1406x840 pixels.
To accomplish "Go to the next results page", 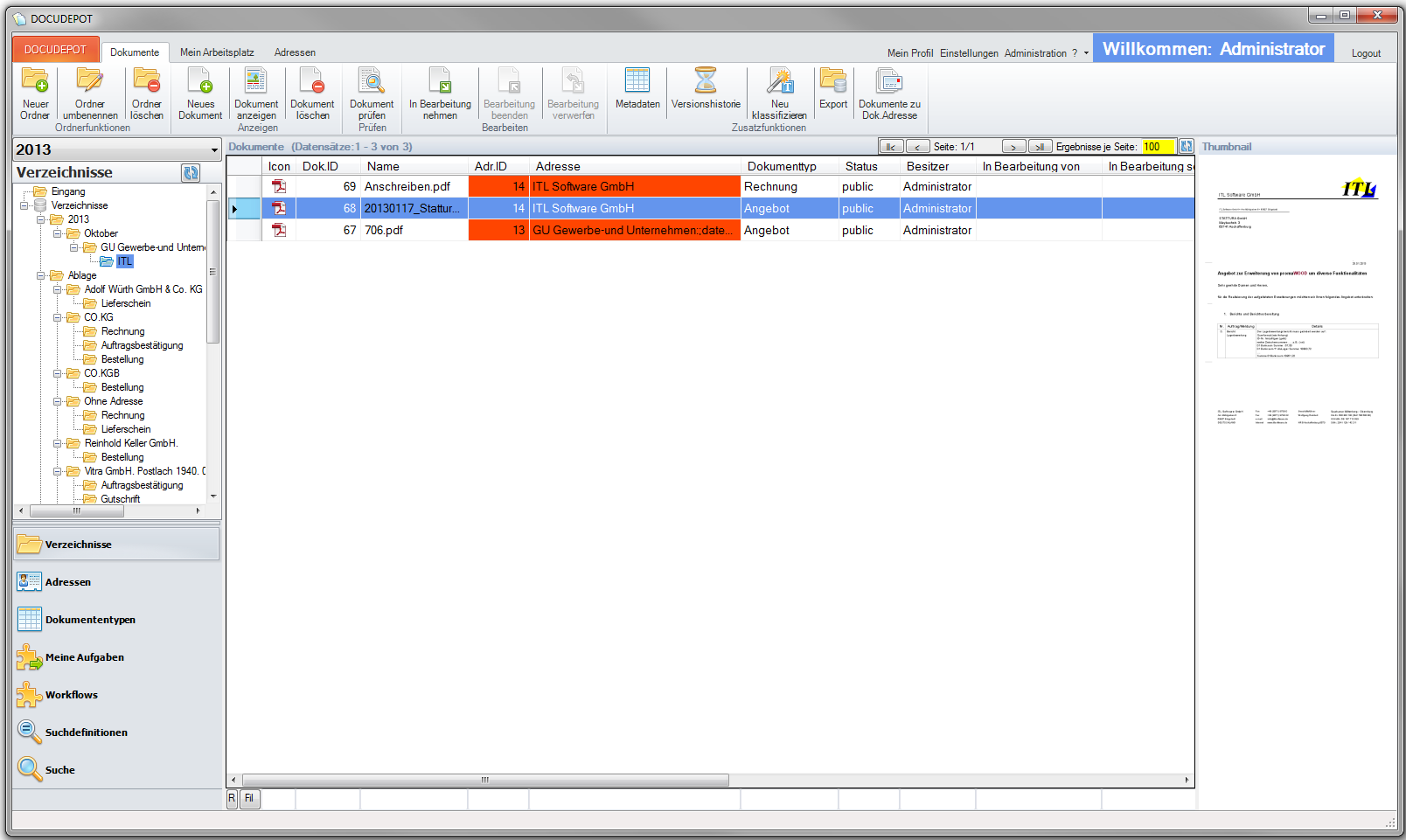I will (1014, 147).
